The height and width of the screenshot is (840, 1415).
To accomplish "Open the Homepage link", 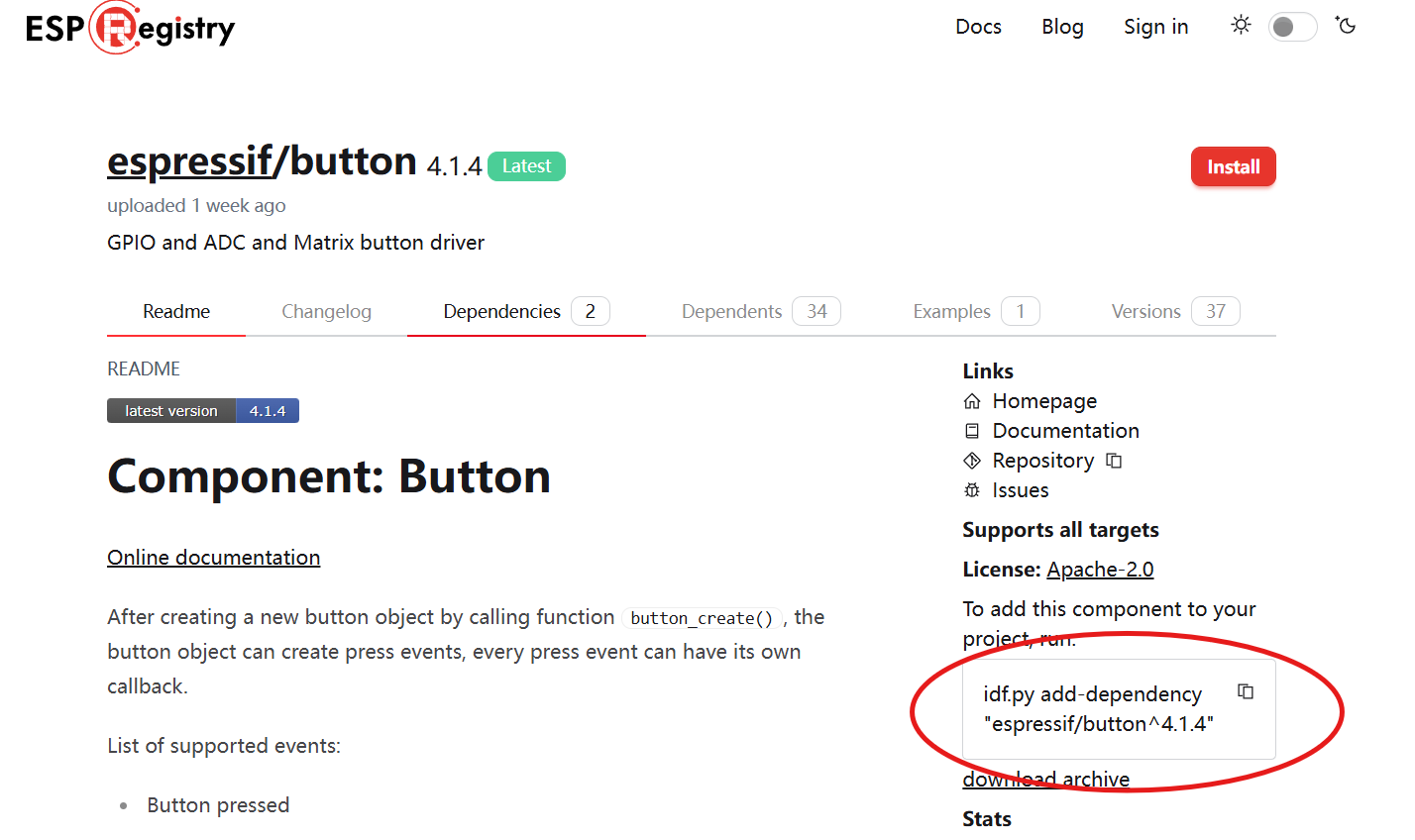I will [x=1044, y=401].
